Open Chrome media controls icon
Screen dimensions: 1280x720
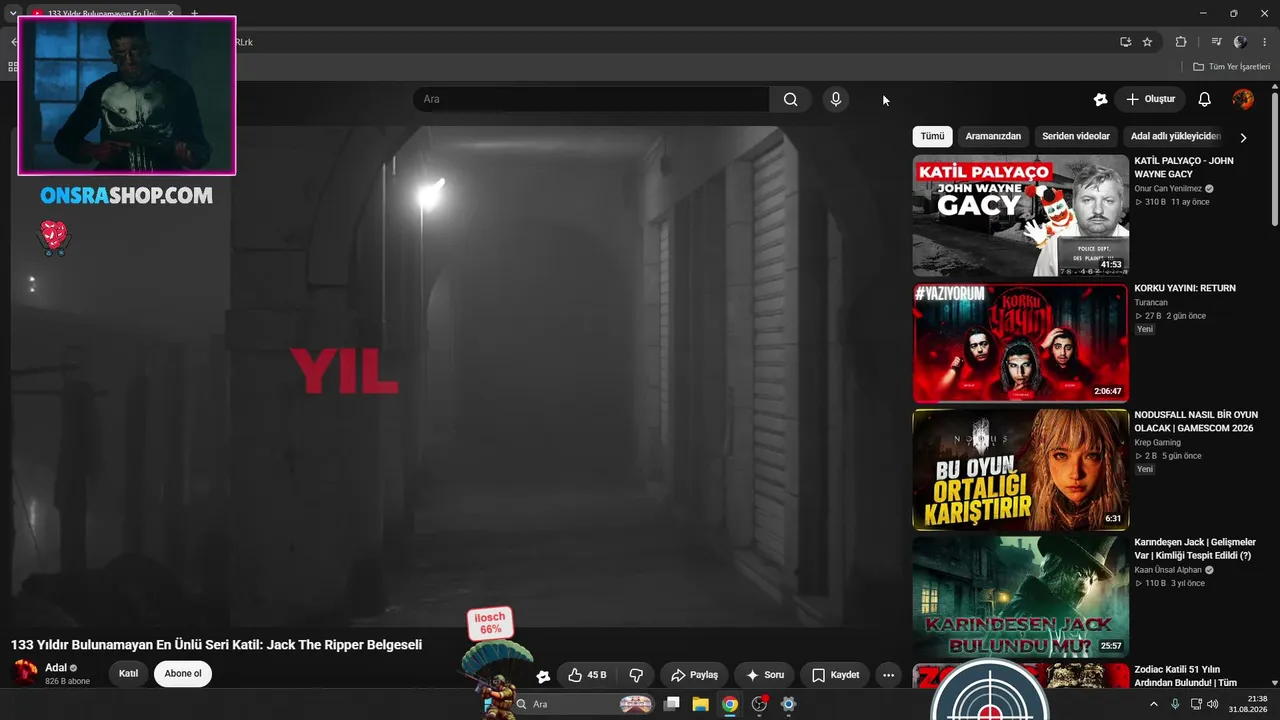click(x=1216, y=42)
